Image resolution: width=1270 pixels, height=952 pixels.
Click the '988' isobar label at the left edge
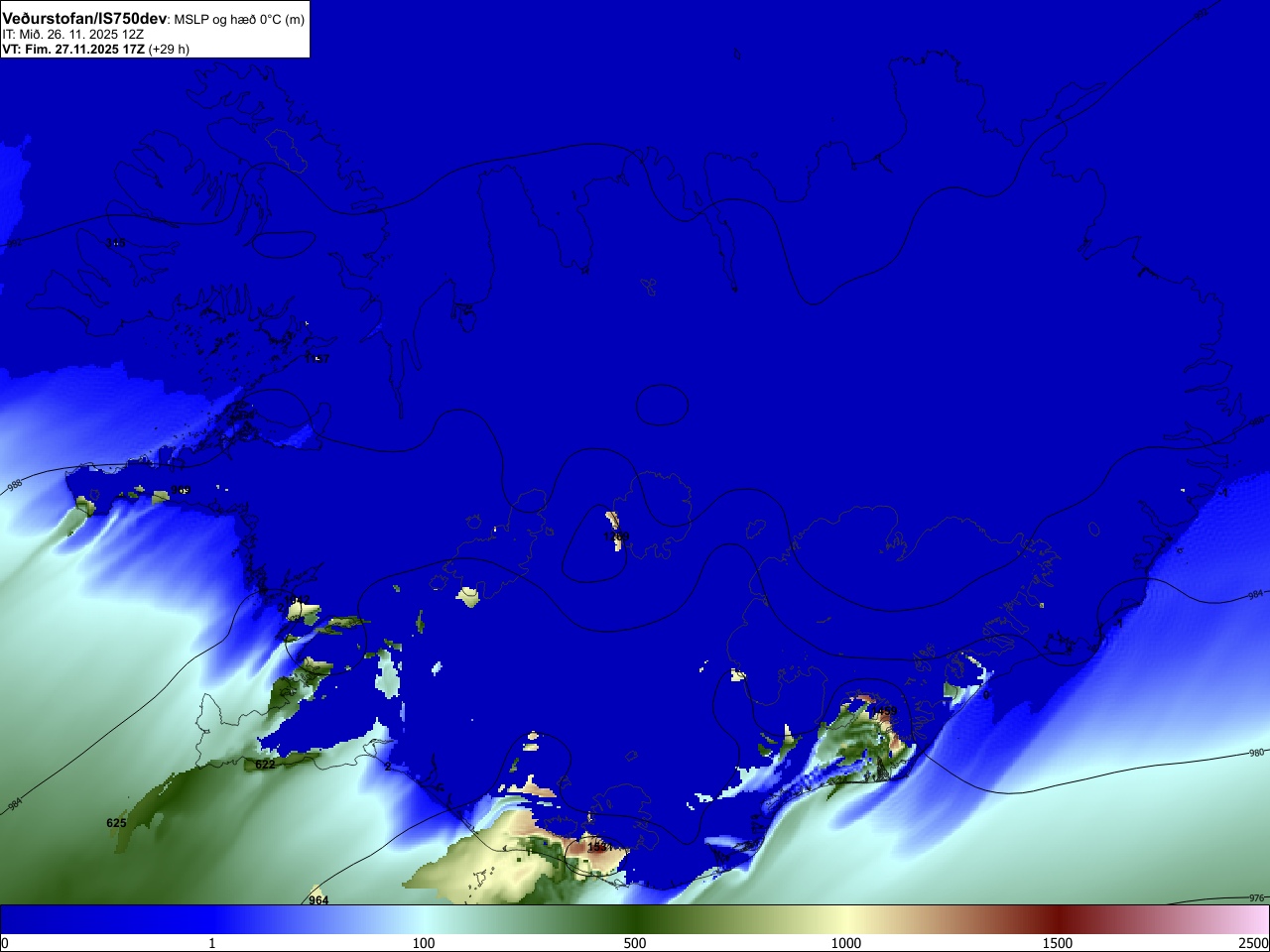(x=14, y=486)
